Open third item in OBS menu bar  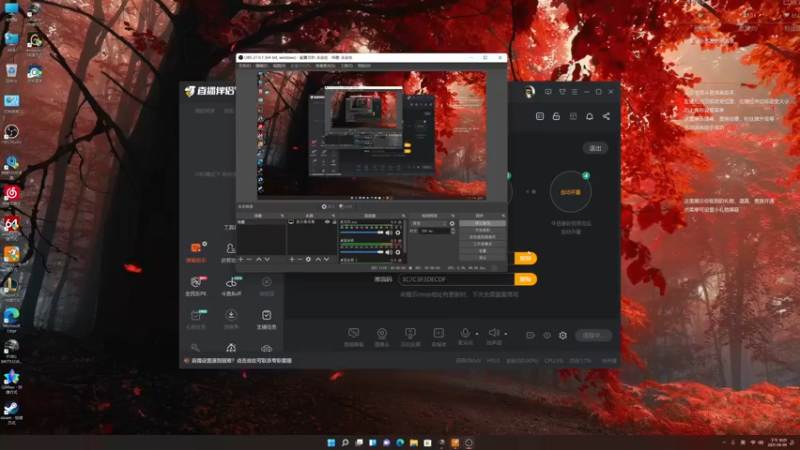(279, 66)
